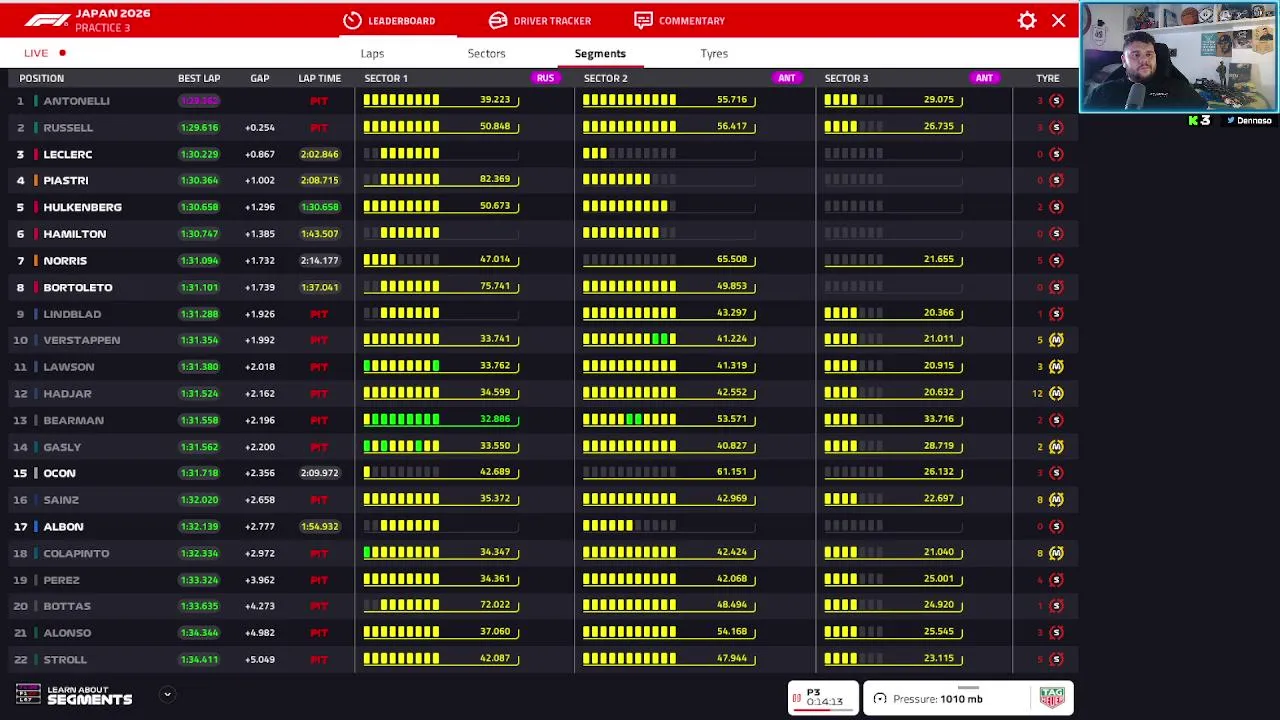Select the LINDBLAD driver name
The image size is (1280, 720).
coord(72,314)
